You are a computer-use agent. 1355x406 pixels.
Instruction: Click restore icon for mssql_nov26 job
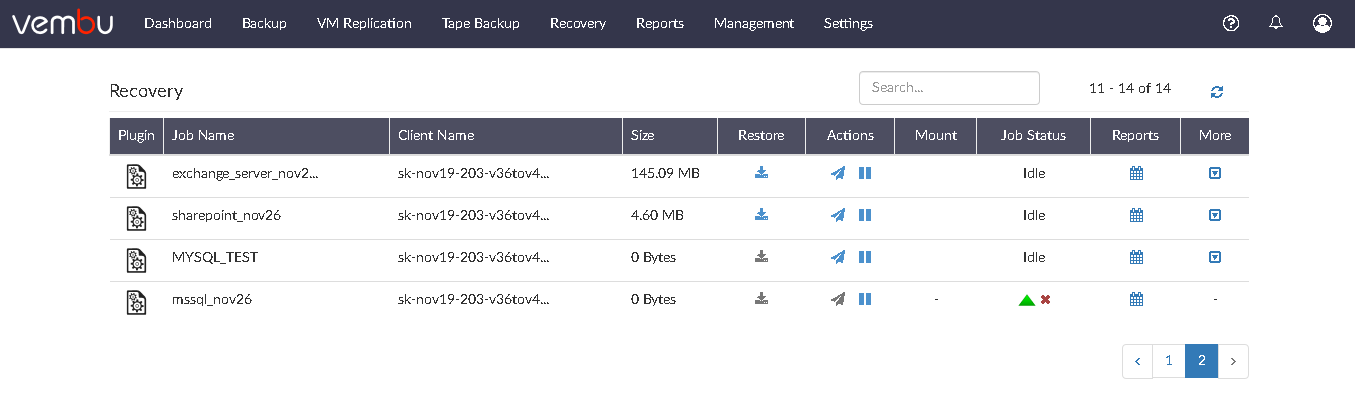pyautogui.click(x=761, y=299)
